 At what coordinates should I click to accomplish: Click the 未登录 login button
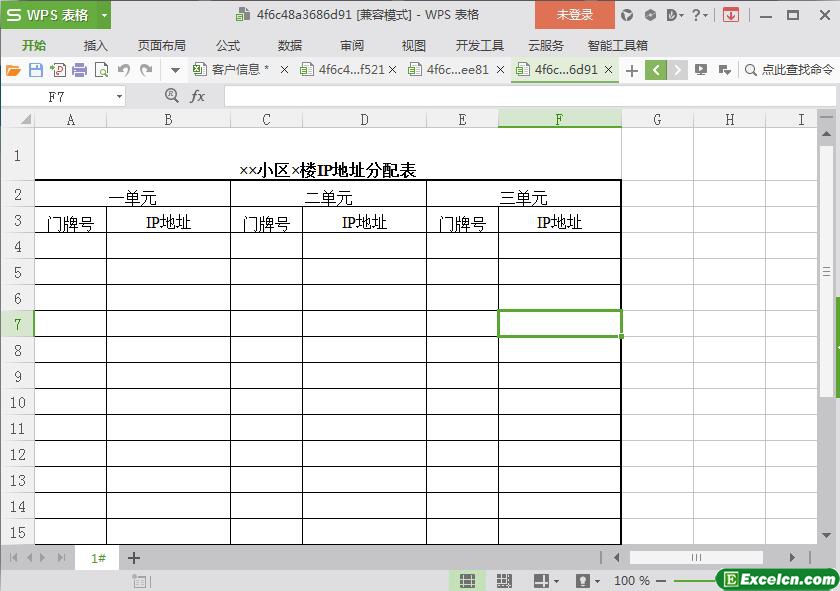[x=574, y=15]
